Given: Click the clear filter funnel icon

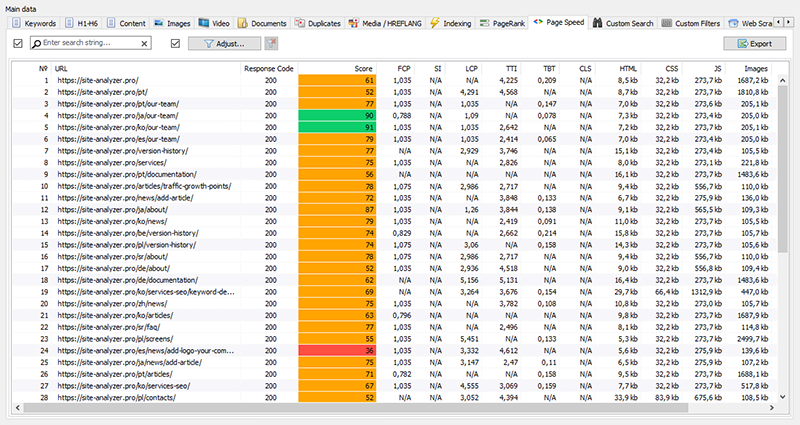Looking at the screenshot, I should [x=271, y=44].
